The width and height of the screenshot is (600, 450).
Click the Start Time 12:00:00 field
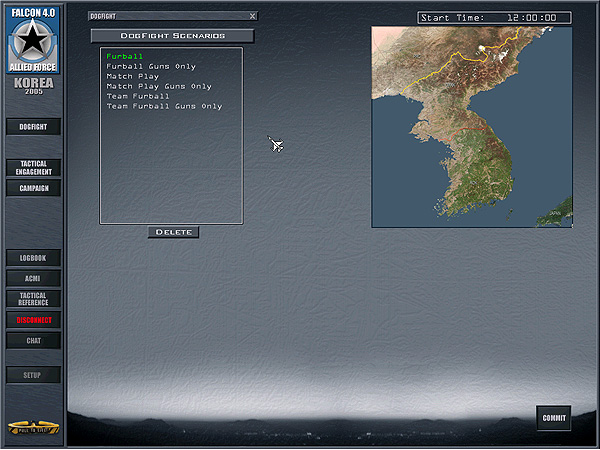[x=494, y=18]
